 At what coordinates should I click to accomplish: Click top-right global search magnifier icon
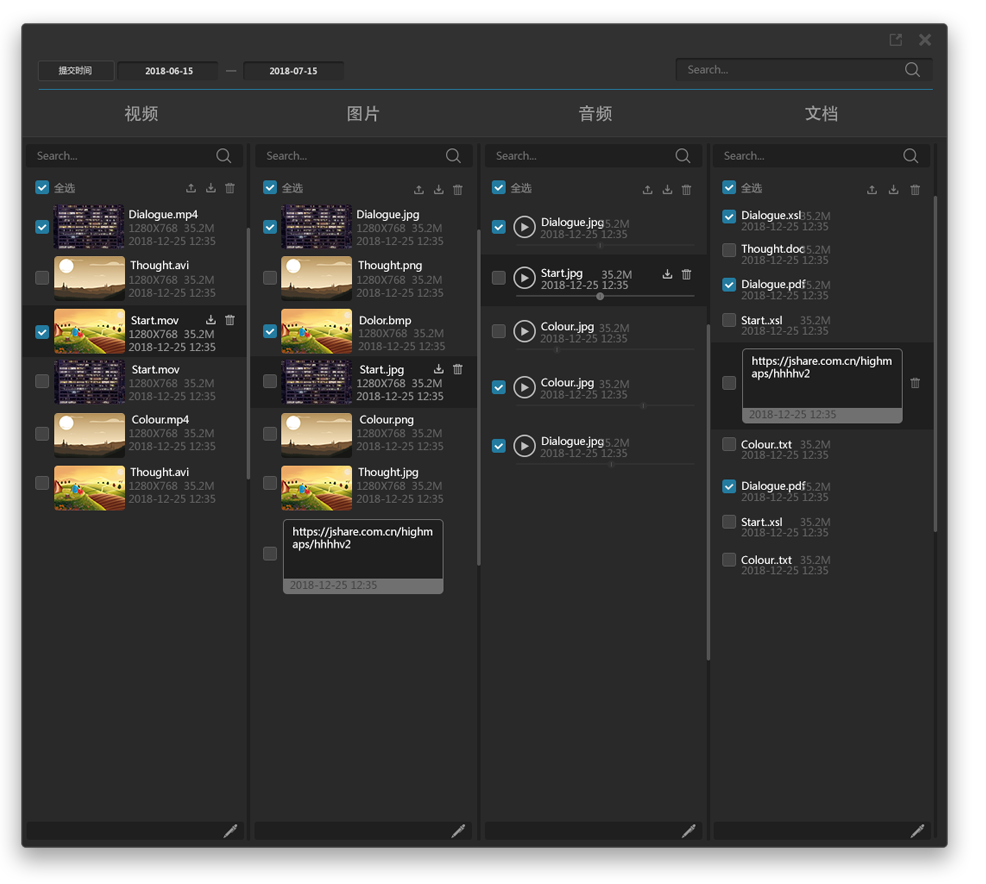click(x=912, y=70)
